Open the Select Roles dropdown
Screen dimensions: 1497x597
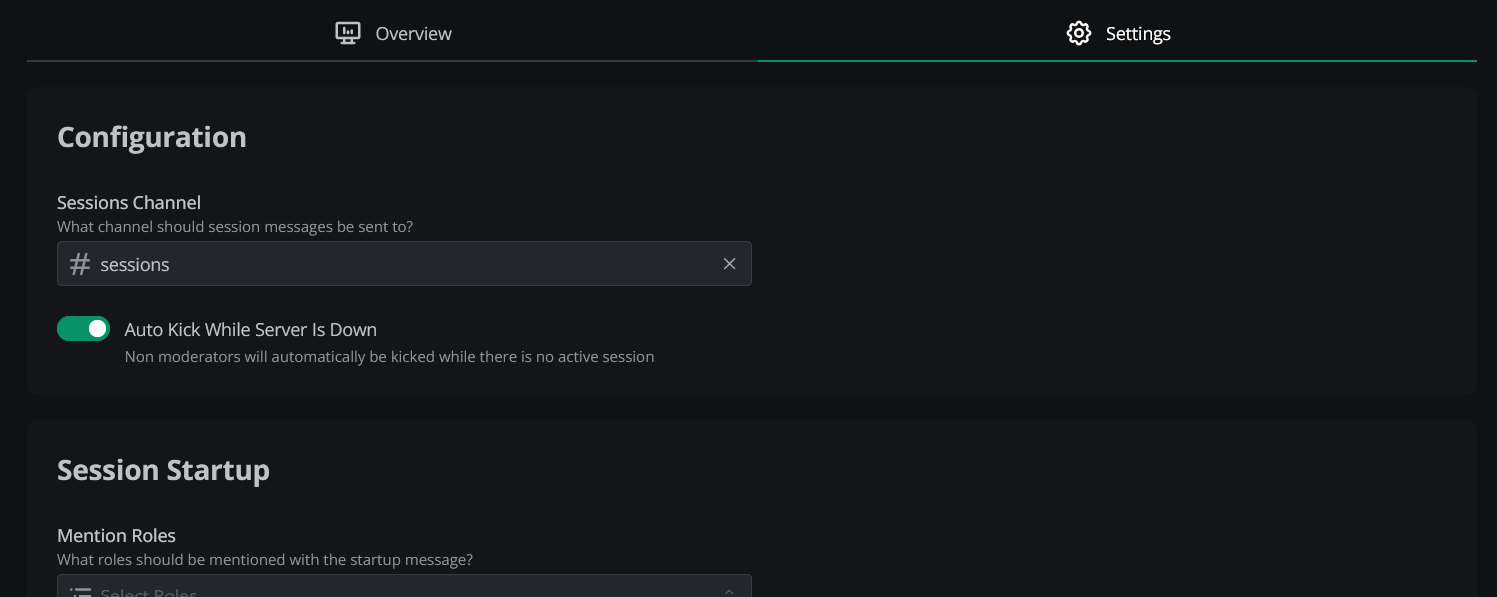click(400, 590)
